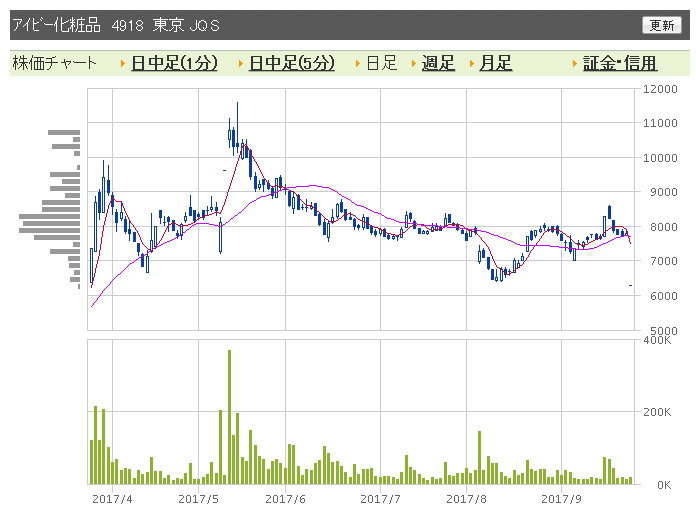This screenshot has width=696, height=526.
Task: Click orange arrow beside 月足
Action: coord(472,63)
